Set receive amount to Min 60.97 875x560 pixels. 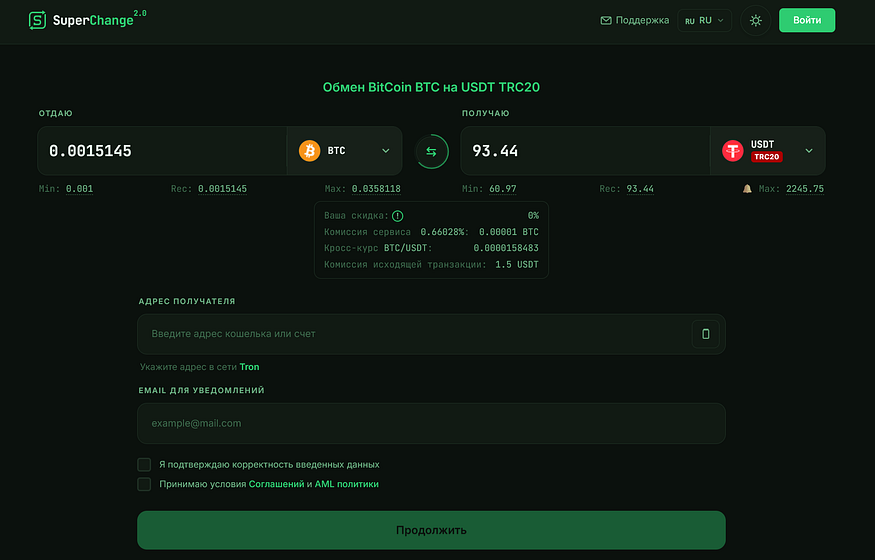pyautogui.click(x=502, y=189)
